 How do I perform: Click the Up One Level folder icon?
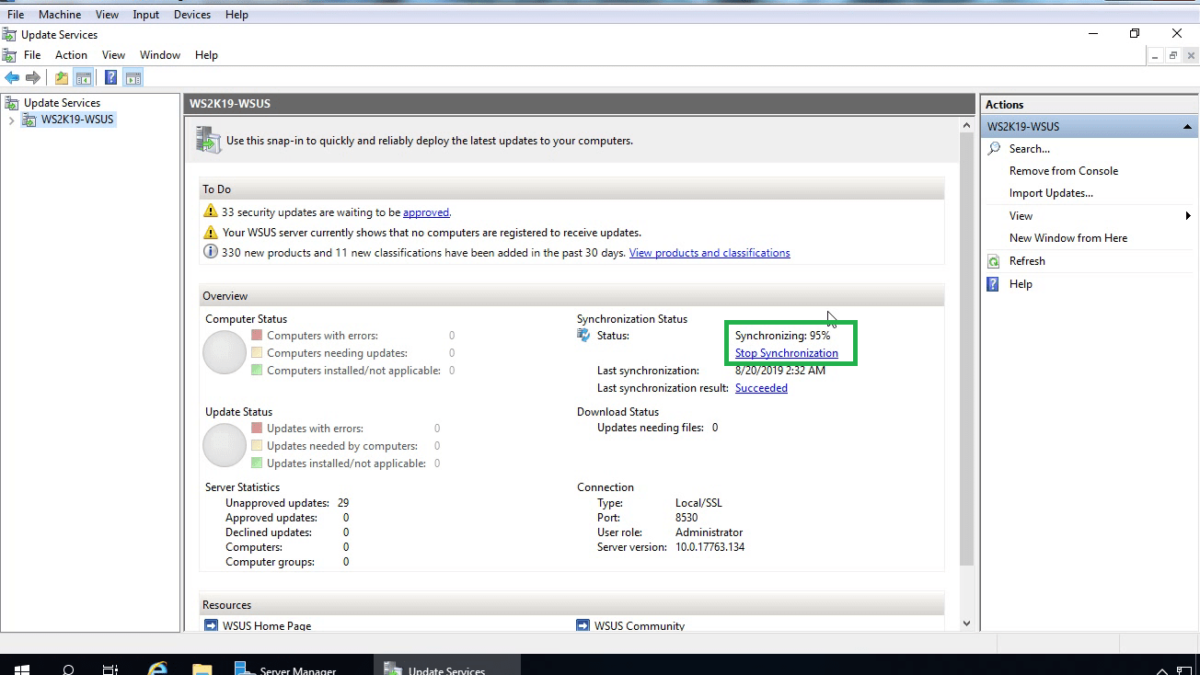(62, 78)
